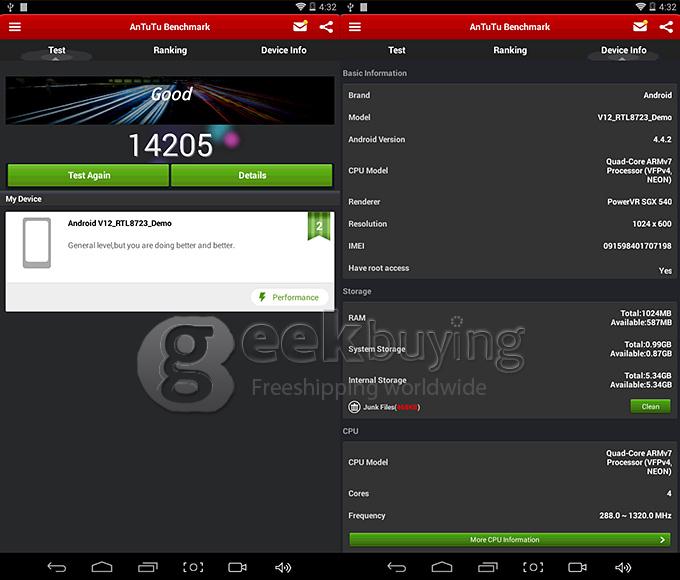Tap USB status icon on left status bar
The image size is (680, 580).
pyautogui.click(x=10, y=7)
